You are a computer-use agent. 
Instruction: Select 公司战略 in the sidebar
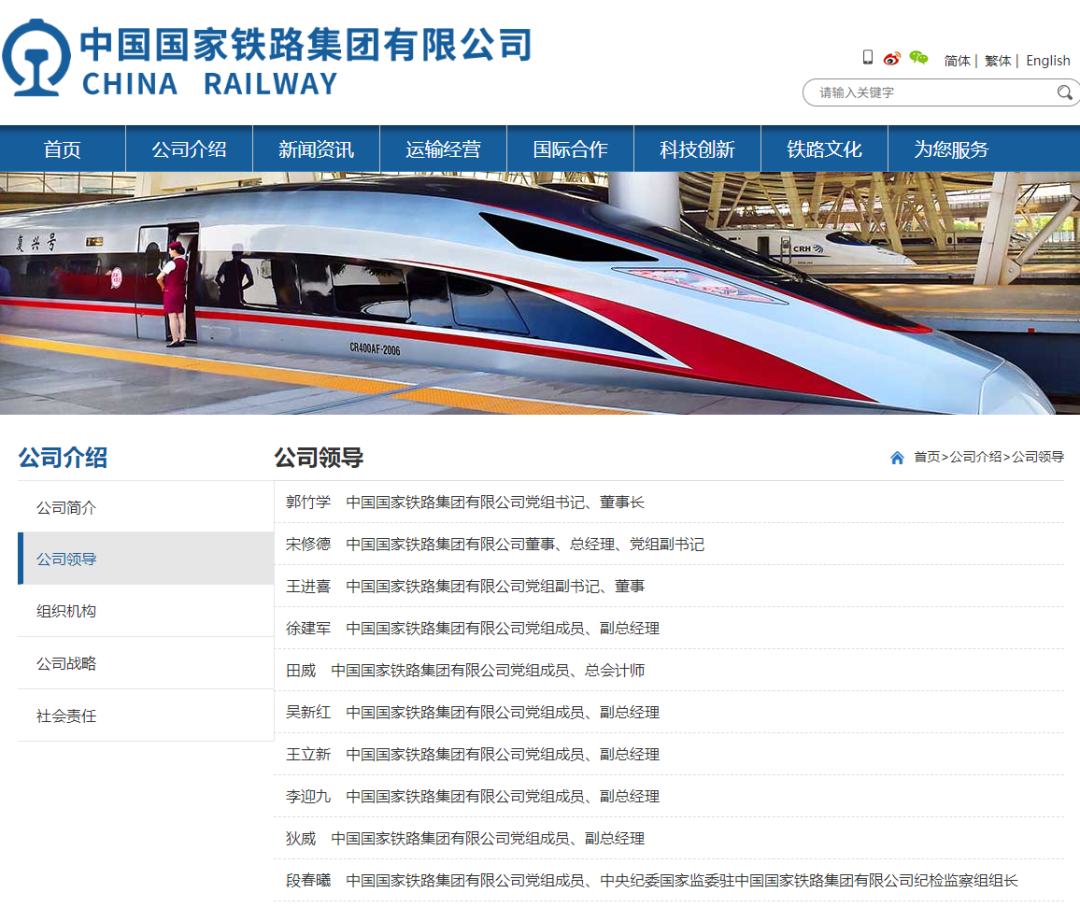click(146, 663)
